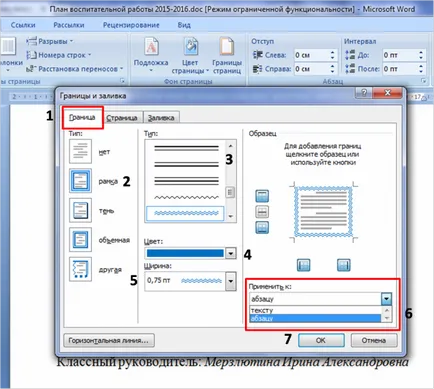Choose 'абзацу' highlighted list option
The width and height of the screenshot is (434, 389).
(315, 318)
